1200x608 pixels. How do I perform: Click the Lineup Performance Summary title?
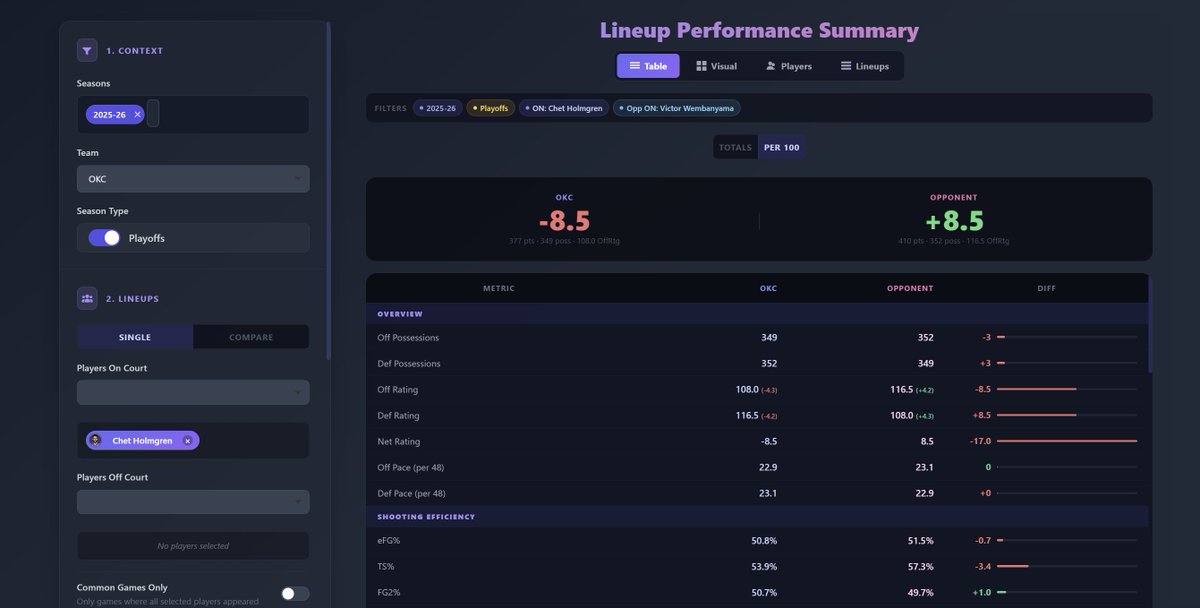point(759,30)
